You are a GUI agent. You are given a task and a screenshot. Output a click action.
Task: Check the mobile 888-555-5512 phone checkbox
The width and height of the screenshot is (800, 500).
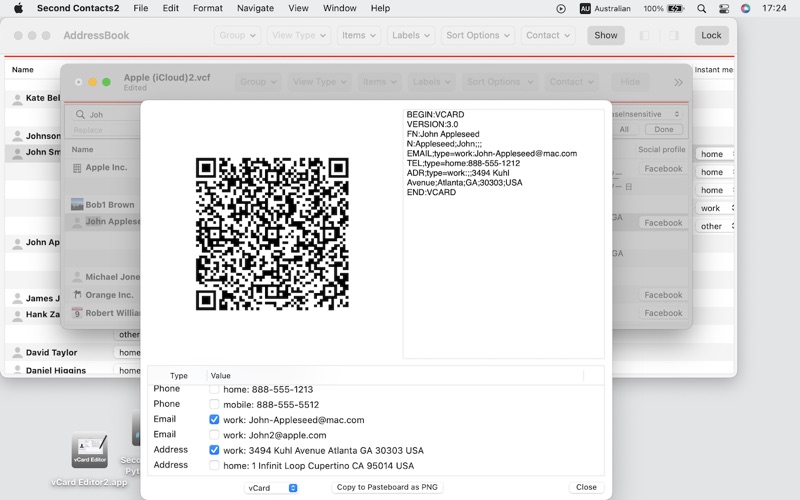(x=214, y=405)
